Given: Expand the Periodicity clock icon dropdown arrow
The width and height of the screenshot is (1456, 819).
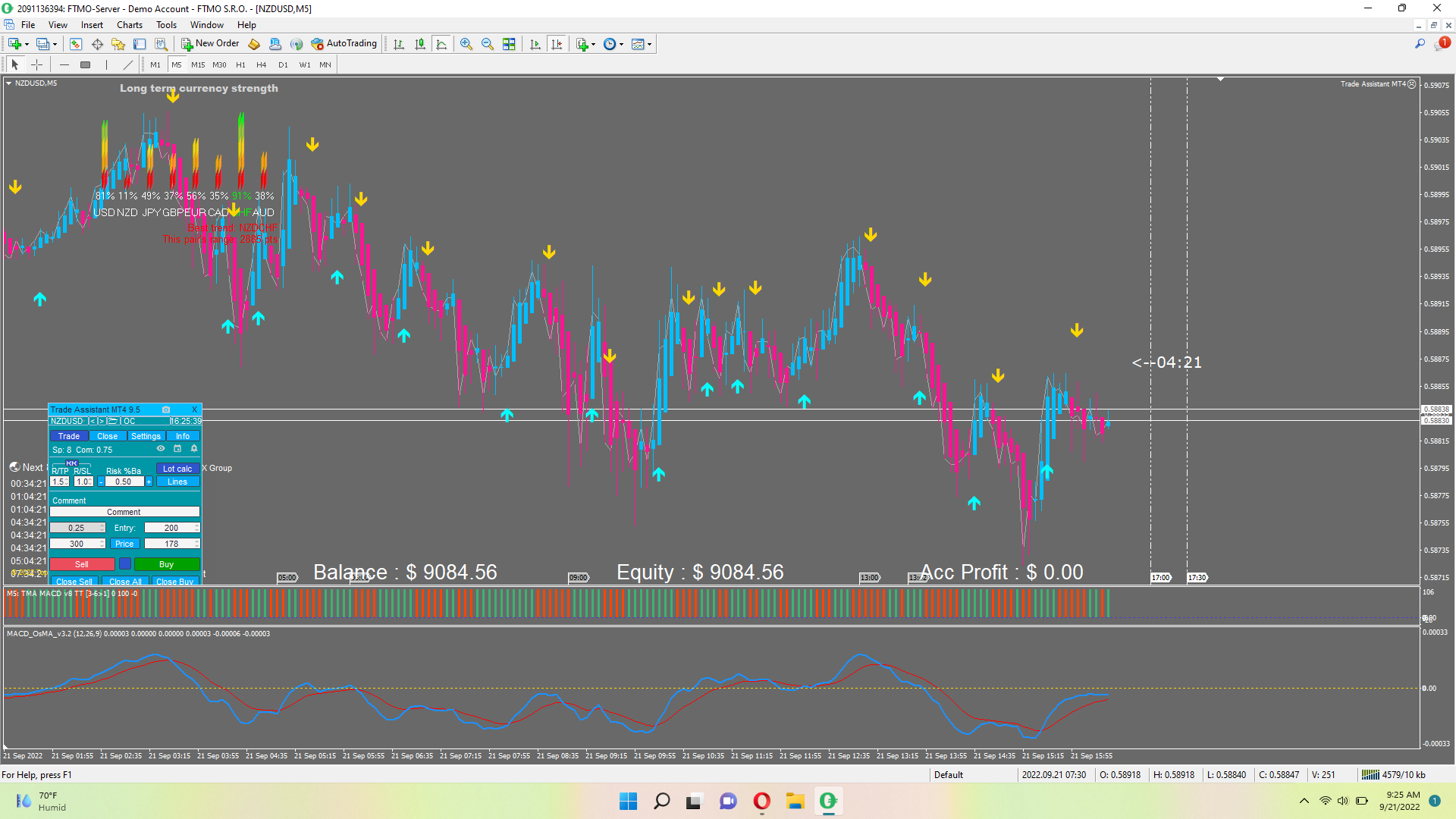Looking at the screenshot, I should pyautogui.click(x=621, y=44).
